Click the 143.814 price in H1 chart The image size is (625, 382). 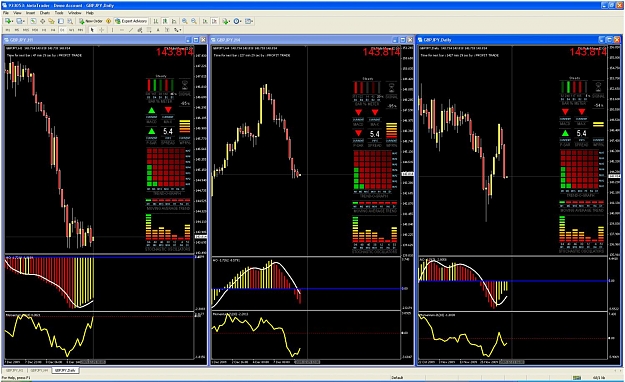tap(175, 52)
